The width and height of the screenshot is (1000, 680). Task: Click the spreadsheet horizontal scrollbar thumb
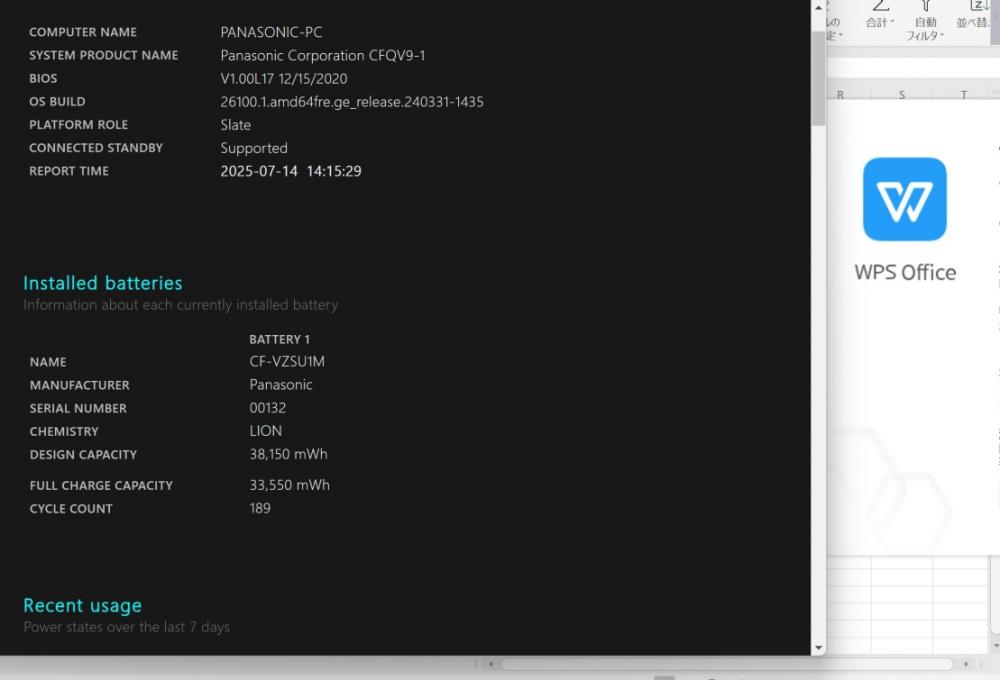(727, 664)
